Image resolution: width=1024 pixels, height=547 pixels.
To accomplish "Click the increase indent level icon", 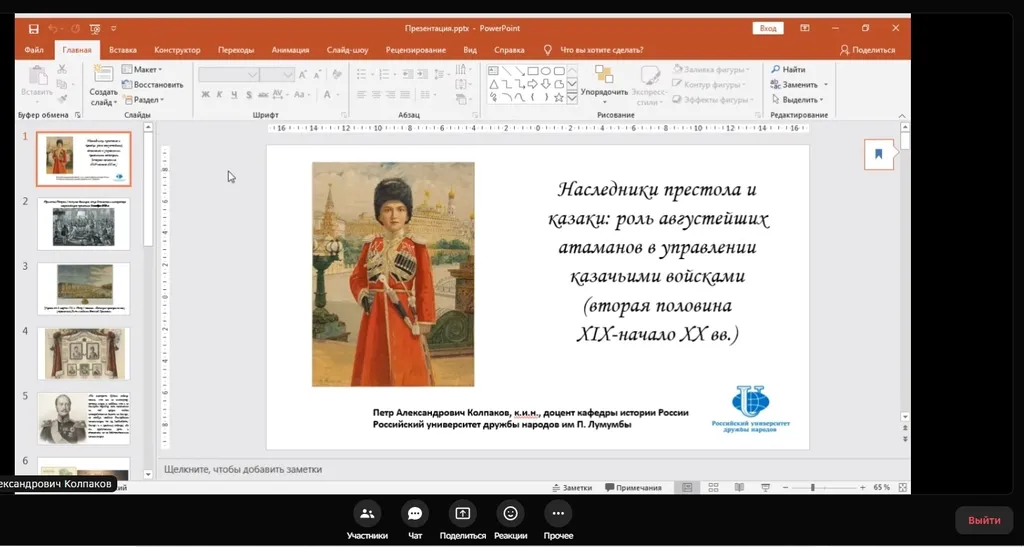I will [423, 74].
